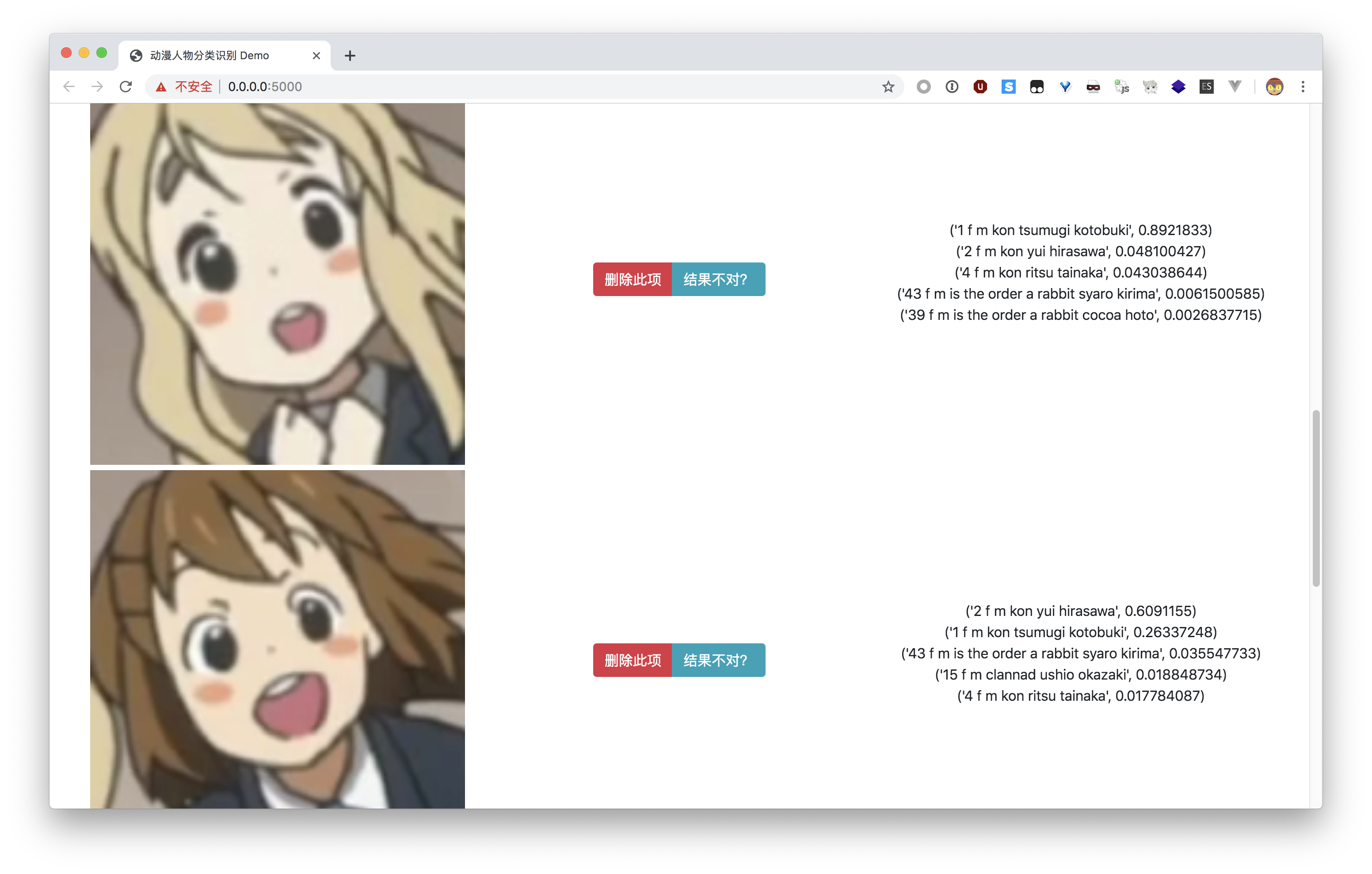Click the Vue devtools extension icon
The width and height of the screenshot is (1372, 874).
click(x=1234, y=87)
